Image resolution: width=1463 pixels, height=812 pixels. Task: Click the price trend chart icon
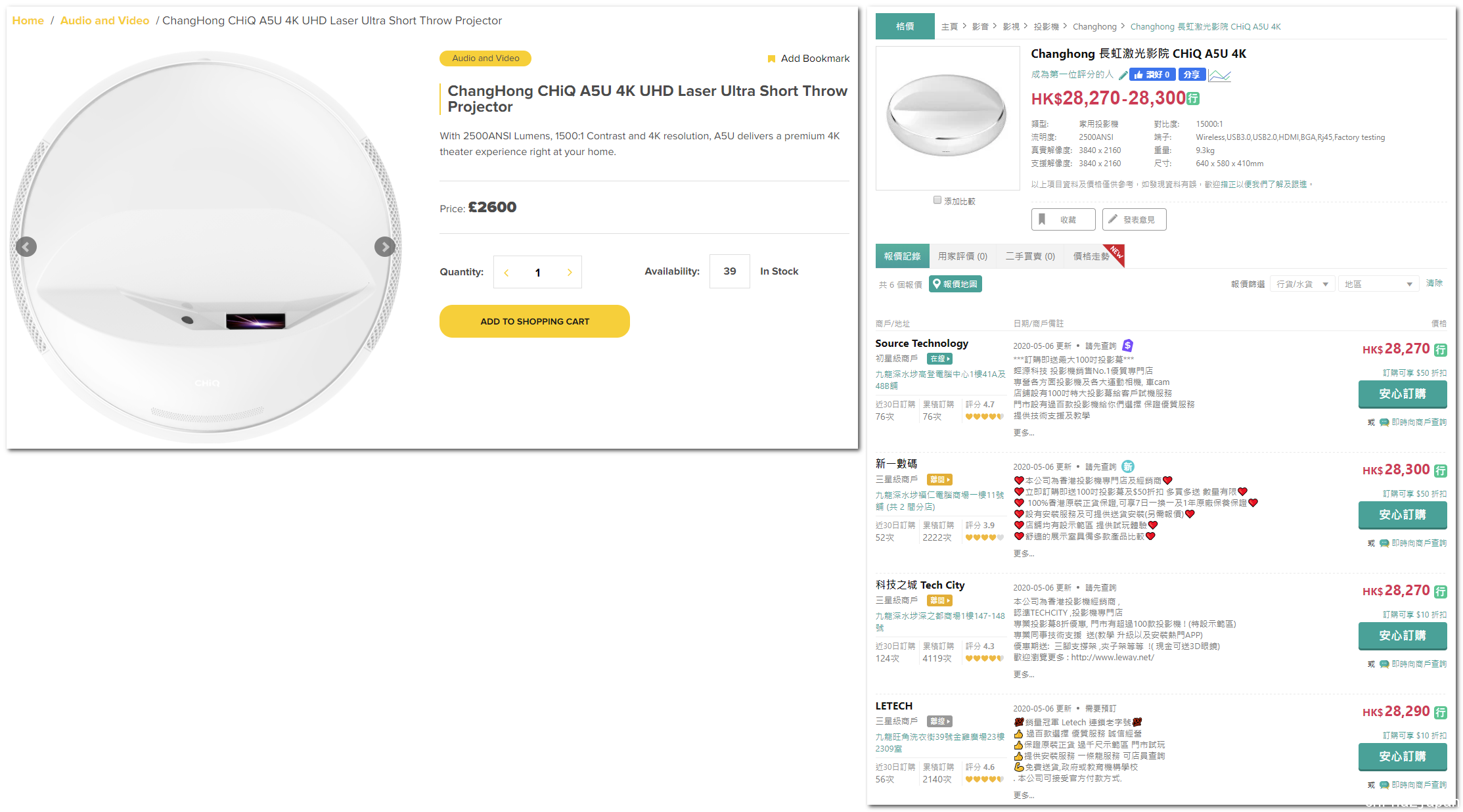coord(1219,75)
